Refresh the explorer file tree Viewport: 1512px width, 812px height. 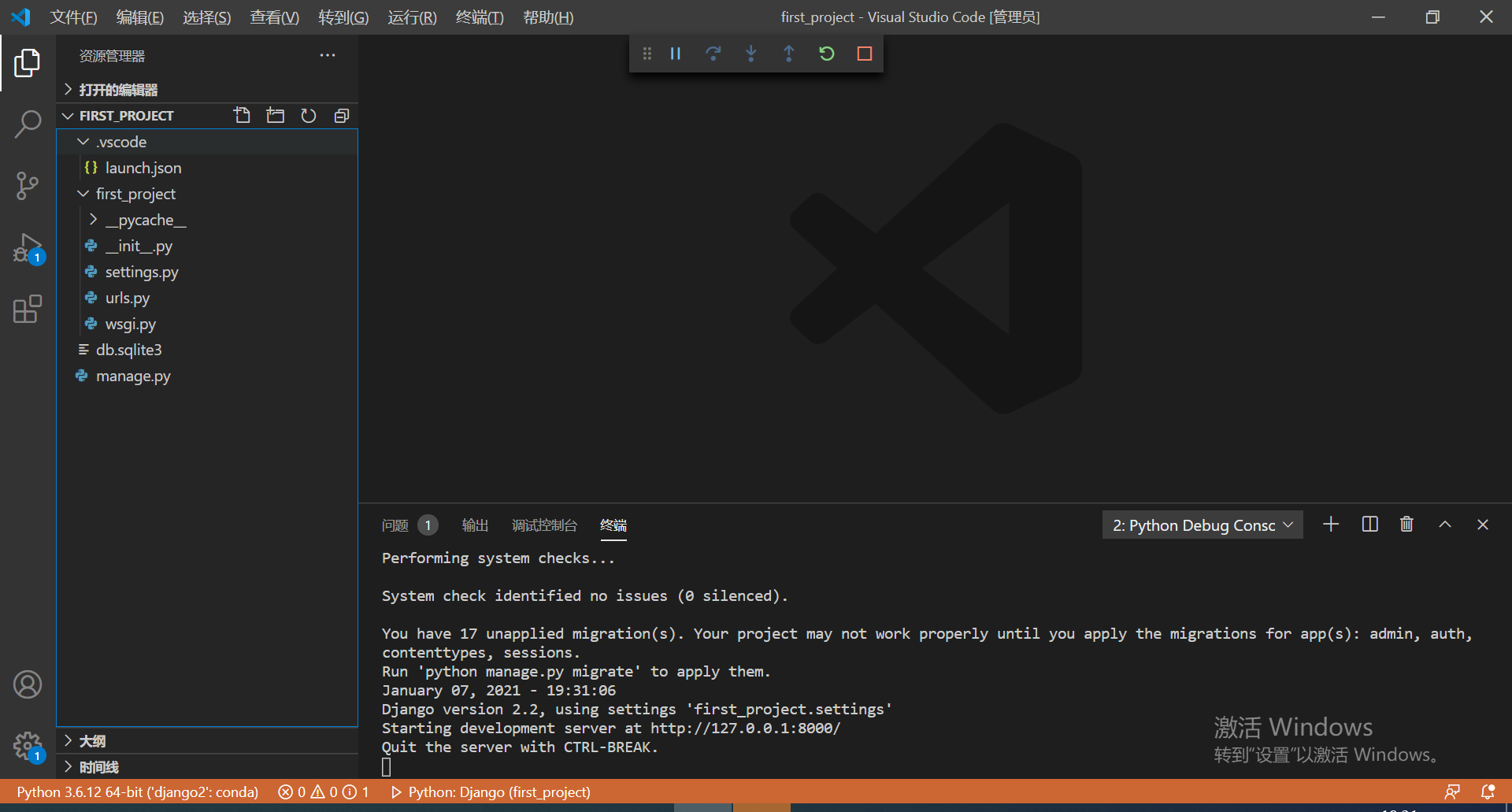(x=309, y=116)
